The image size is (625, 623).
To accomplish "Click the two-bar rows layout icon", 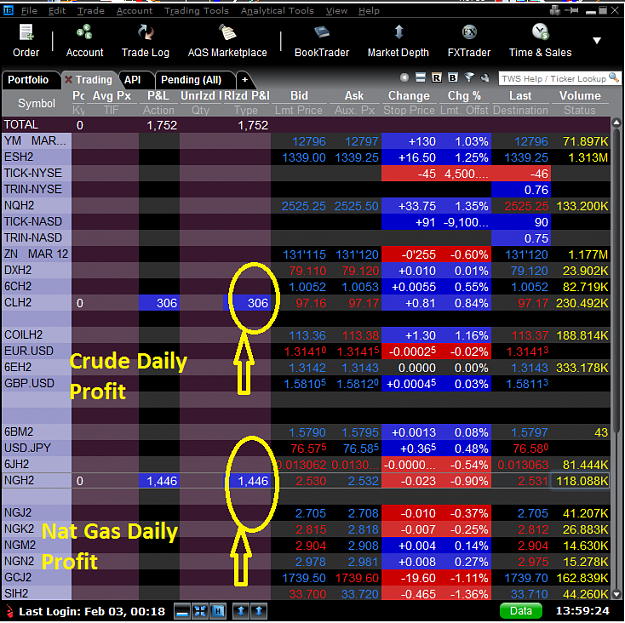I will point(421,78).
